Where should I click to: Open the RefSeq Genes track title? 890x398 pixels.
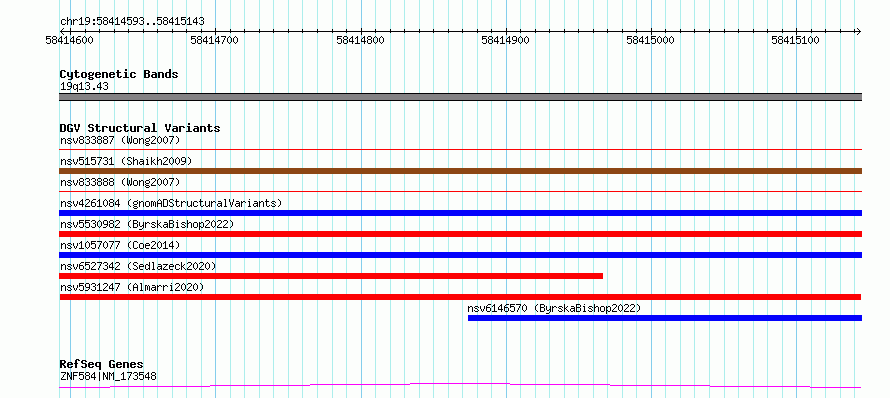[x=101, y=364]
